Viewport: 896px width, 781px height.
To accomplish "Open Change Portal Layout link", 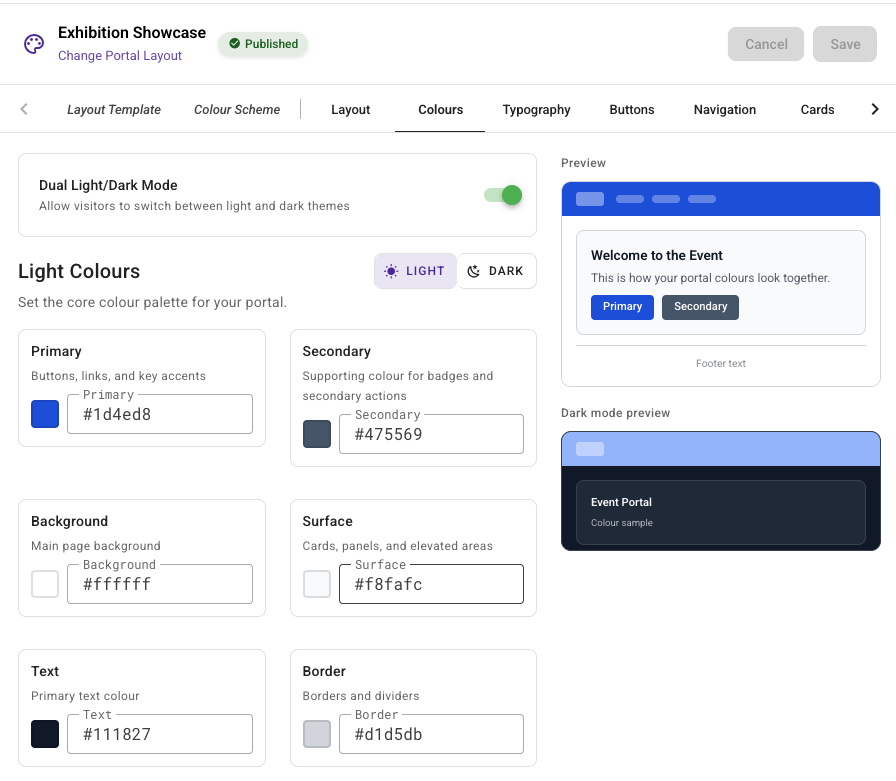I will pos(119,55).
